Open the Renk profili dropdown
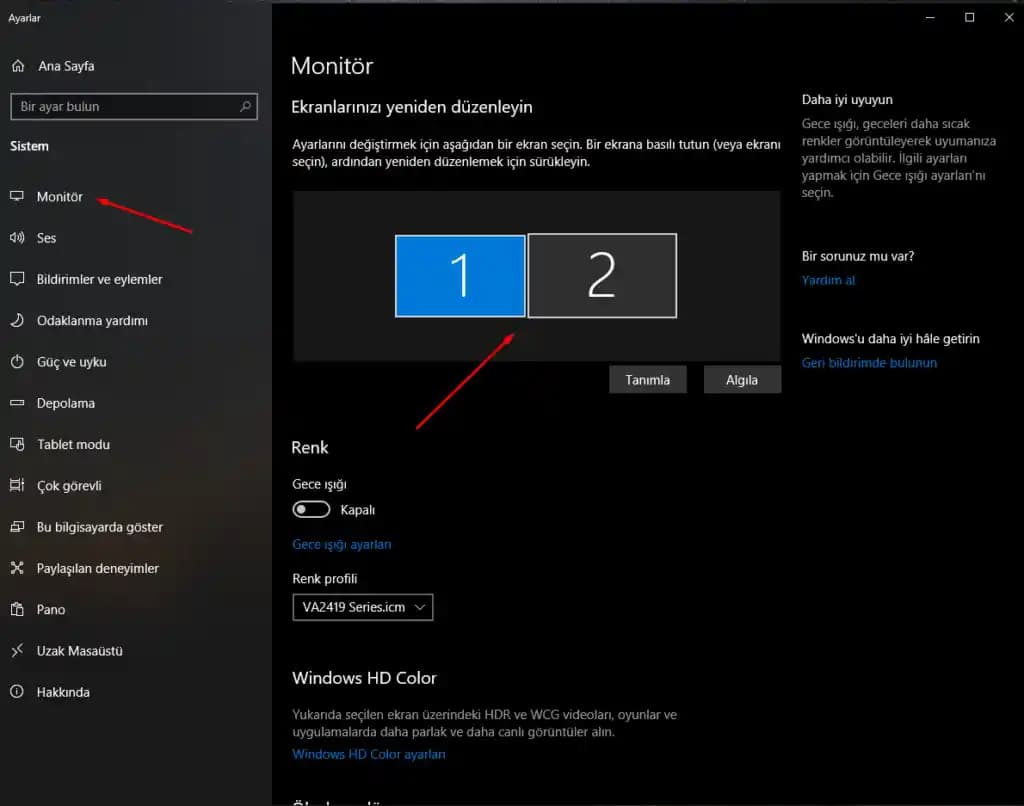 point(362,606)
